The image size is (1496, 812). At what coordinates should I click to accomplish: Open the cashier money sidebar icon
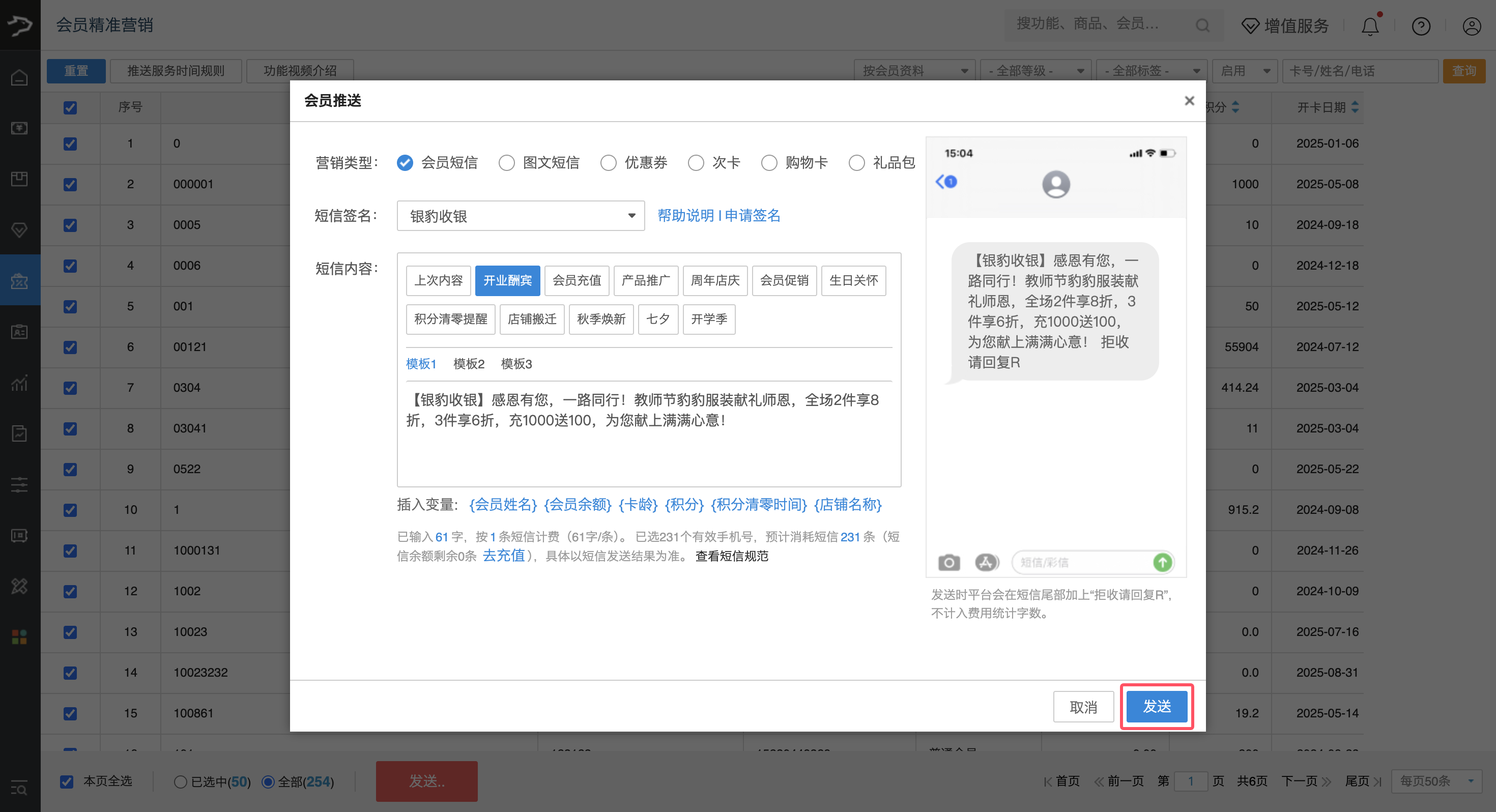pos(19,128)
